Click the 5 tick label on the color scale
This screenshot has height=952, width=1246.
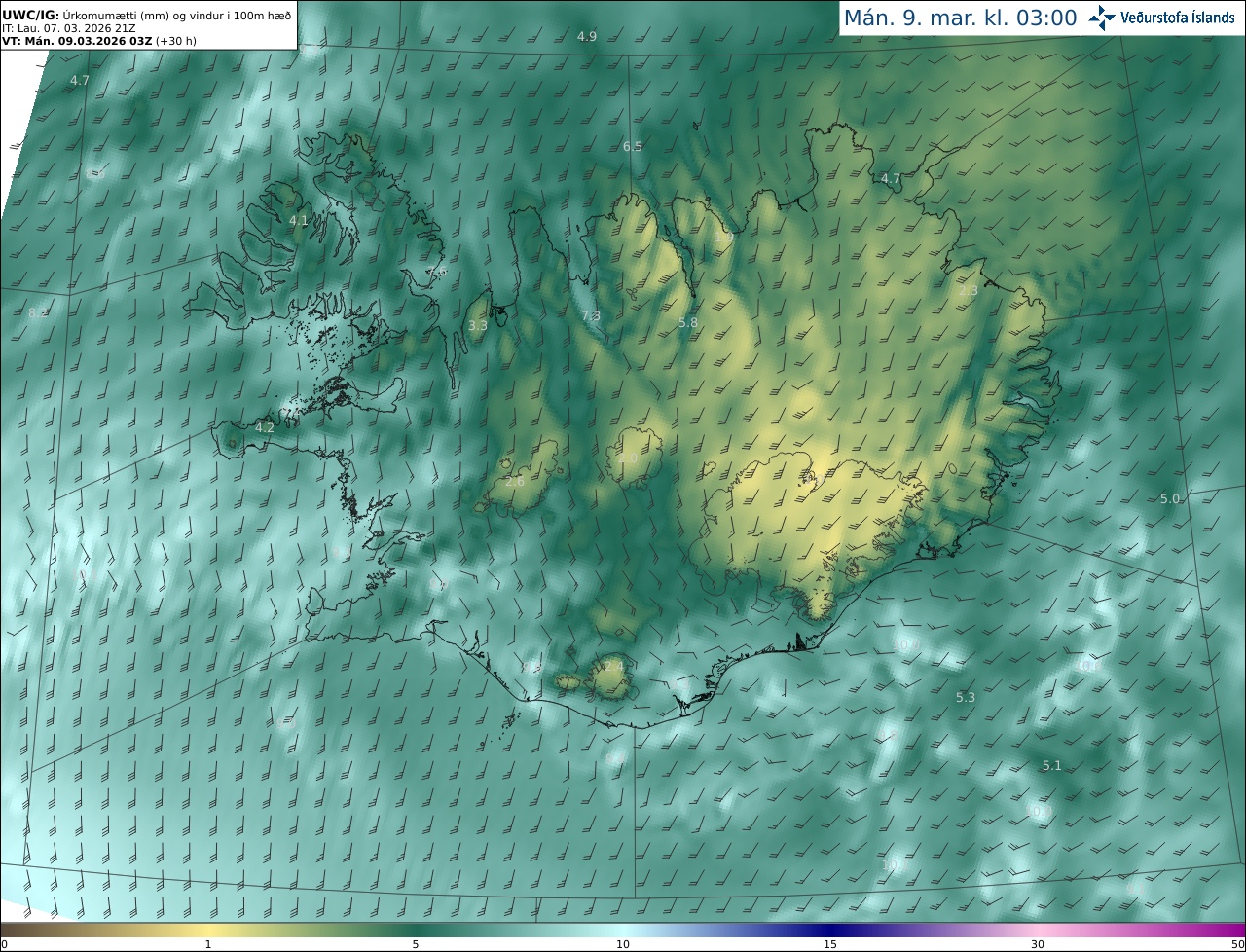(416, 944)
